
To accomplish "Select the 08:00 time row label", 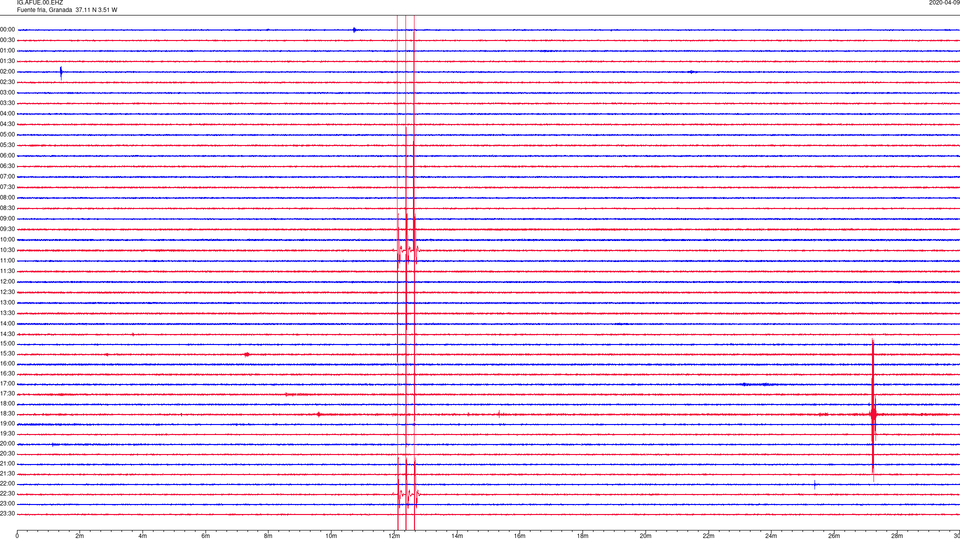I will pos(8,198).
